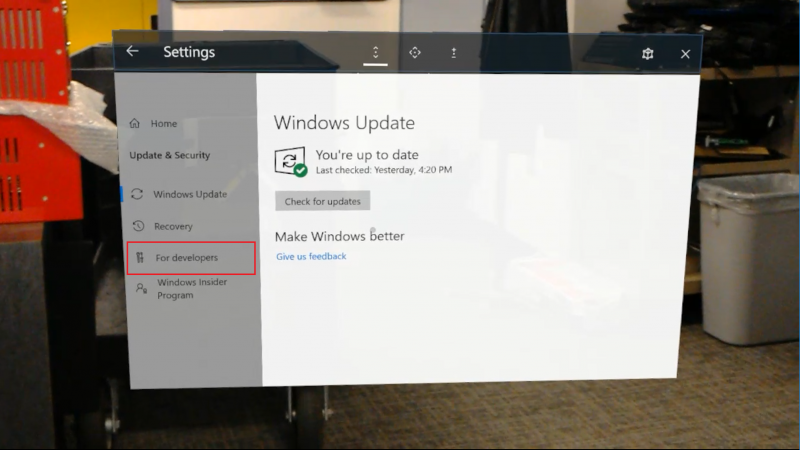Click the "You're up to date" text
The height and width of the screenshot is (450, 800).
point(367,155)
